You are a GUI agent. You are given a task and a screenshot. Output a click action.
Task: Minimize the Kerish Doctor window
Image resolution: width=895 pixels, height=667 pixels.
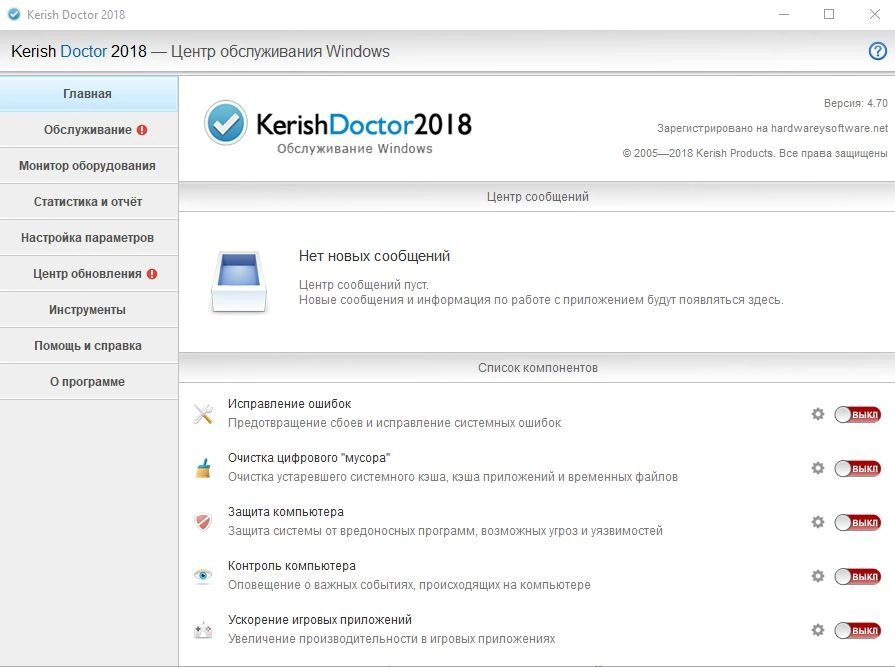784,14
